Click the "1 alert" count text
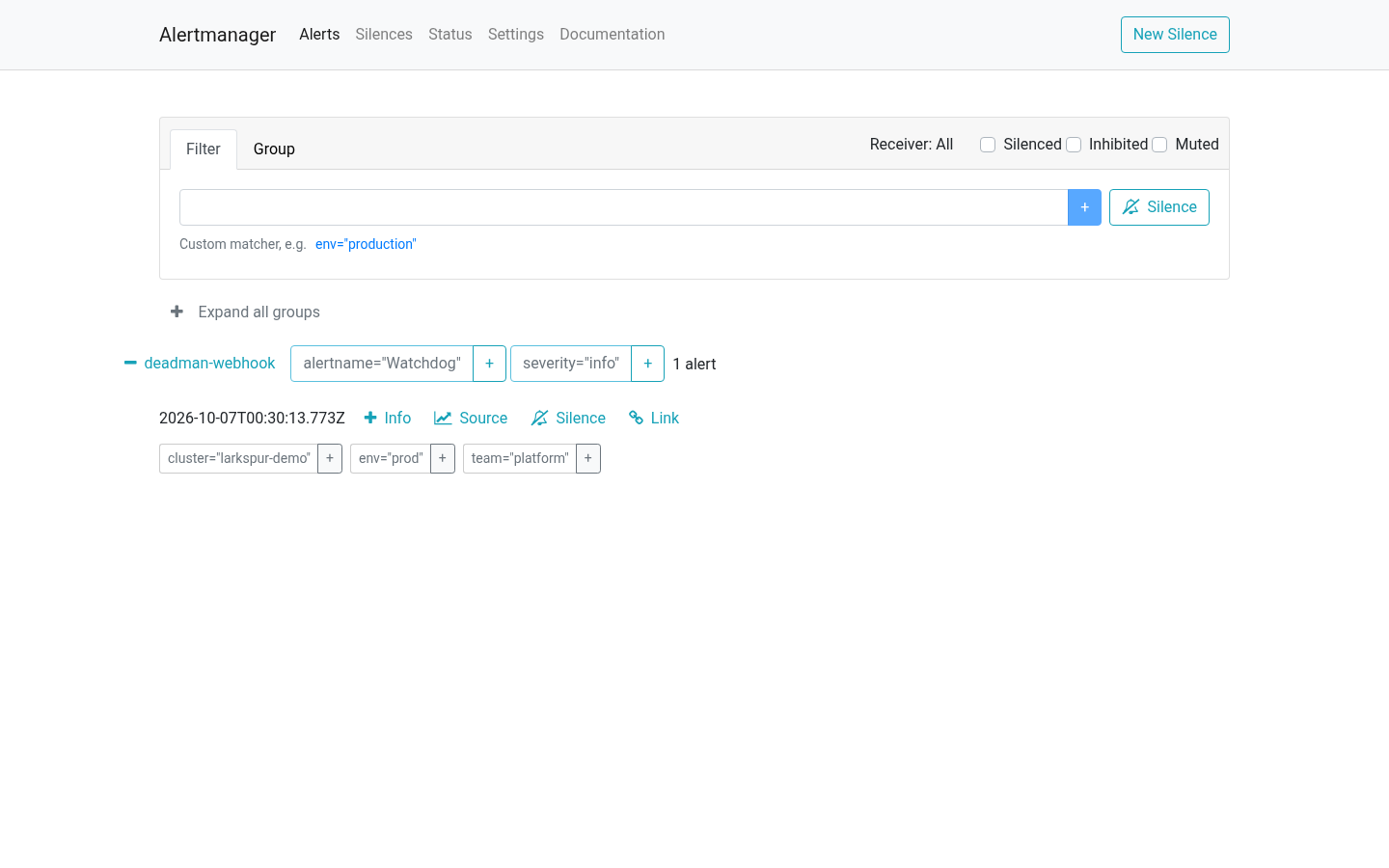This screenshot has height=868, width=1389. click(x=694, y=364)
